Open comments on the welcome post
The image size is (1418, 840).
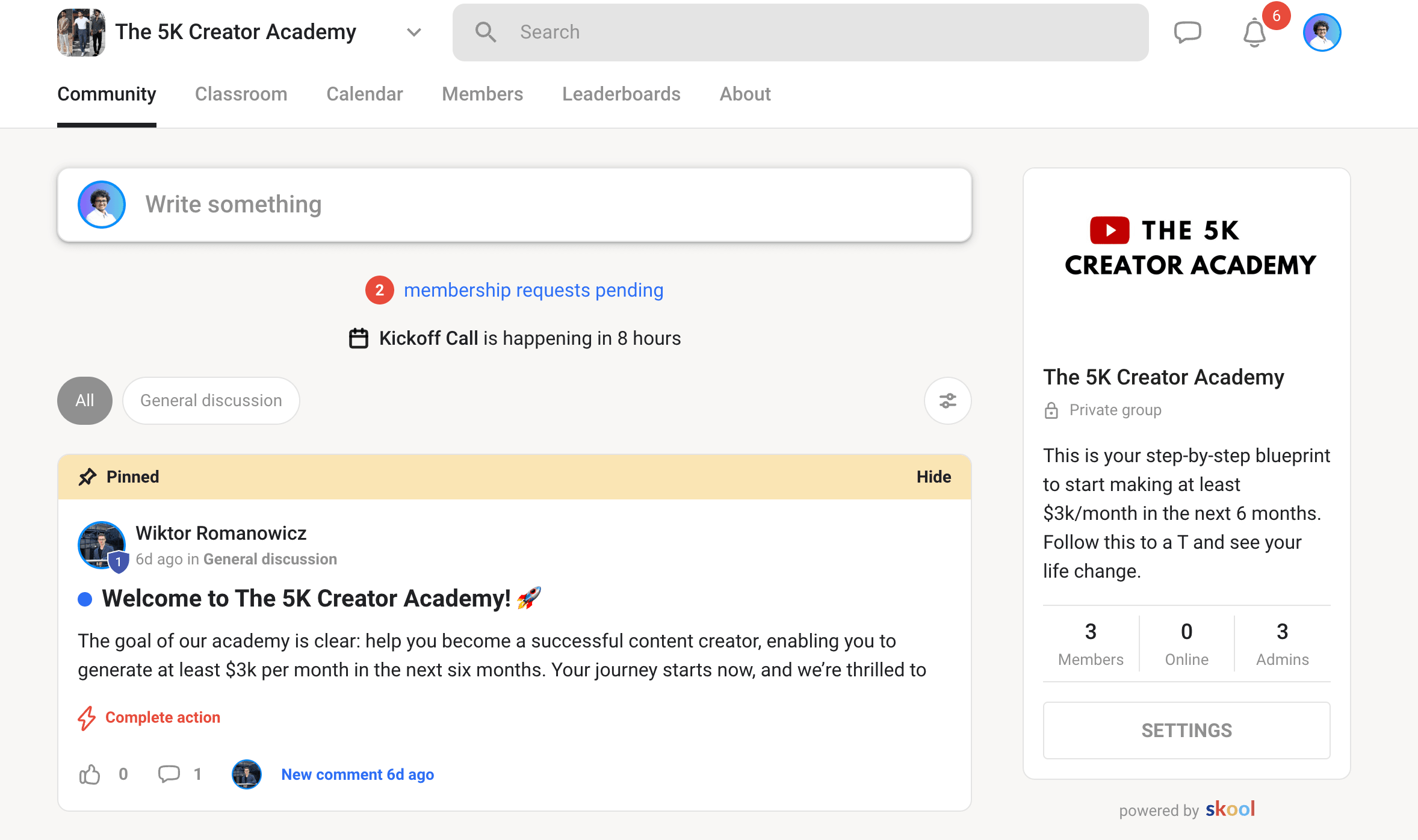click(169, 774)
